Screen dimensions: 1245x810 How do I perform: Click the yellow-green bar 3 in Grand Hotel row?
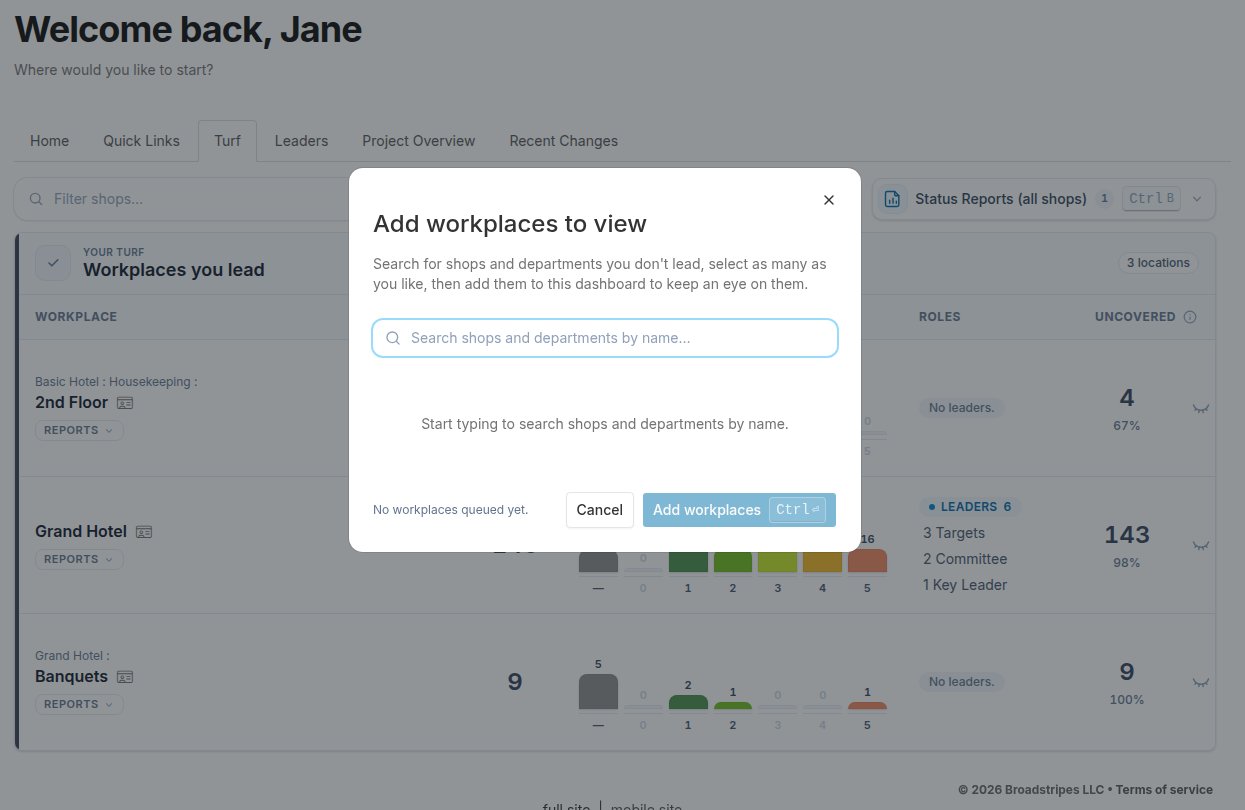coord(777,562)
